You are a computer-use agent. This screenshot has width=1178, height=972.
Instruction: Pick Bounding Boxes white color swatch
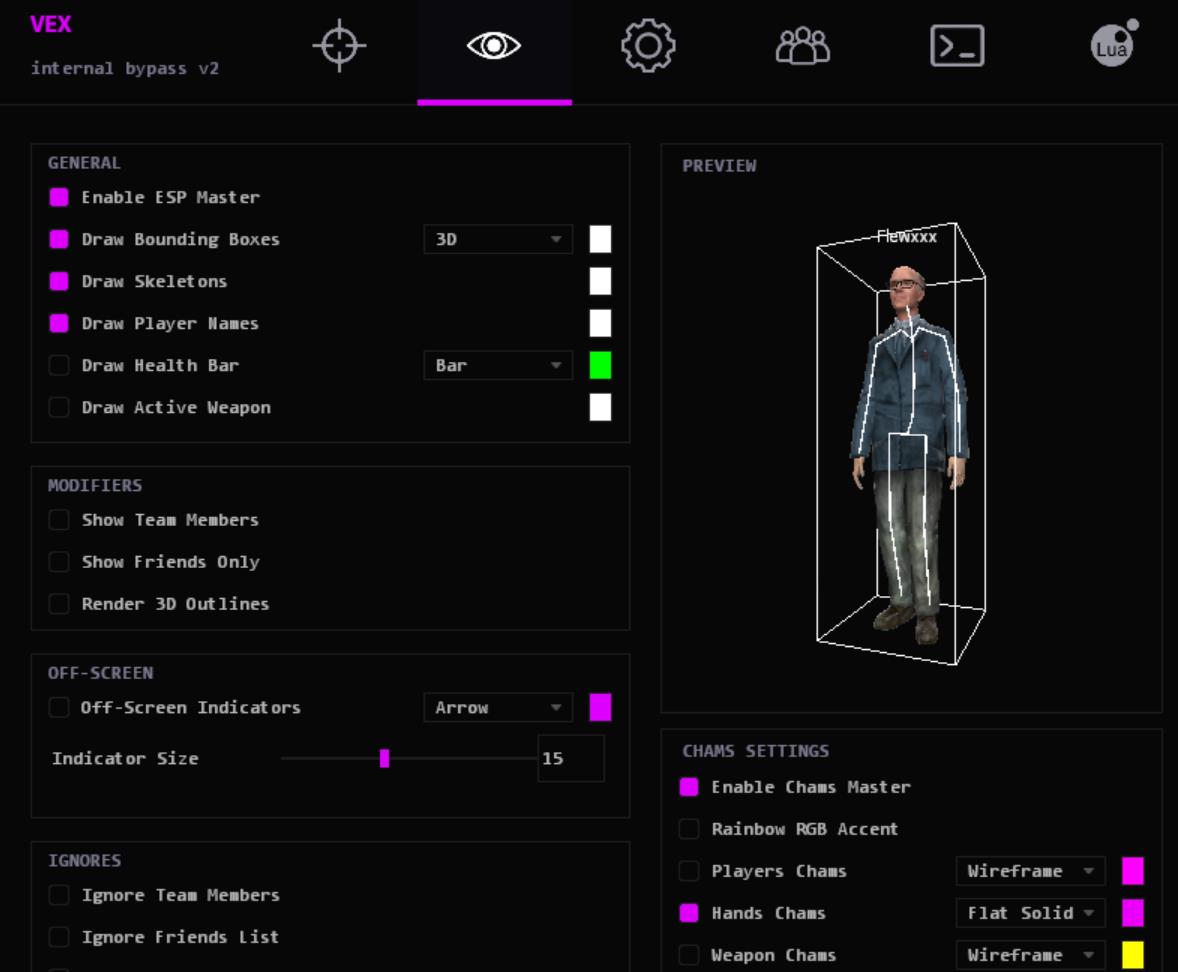[600, 239]
